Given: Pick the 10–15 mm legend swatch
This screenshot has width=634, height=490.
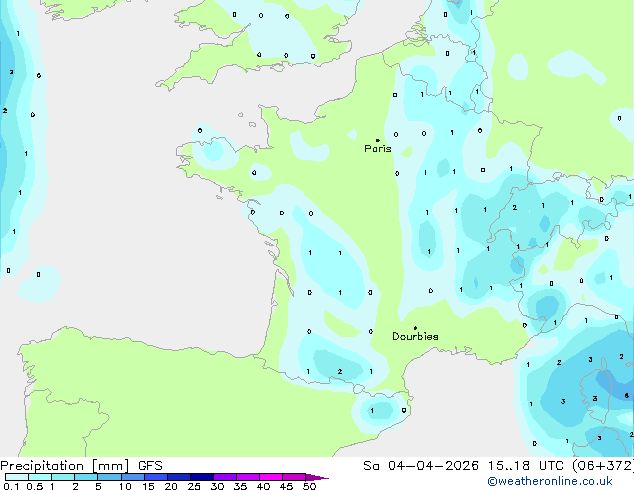Looking at the screenshot, I should tap(133, 477).
